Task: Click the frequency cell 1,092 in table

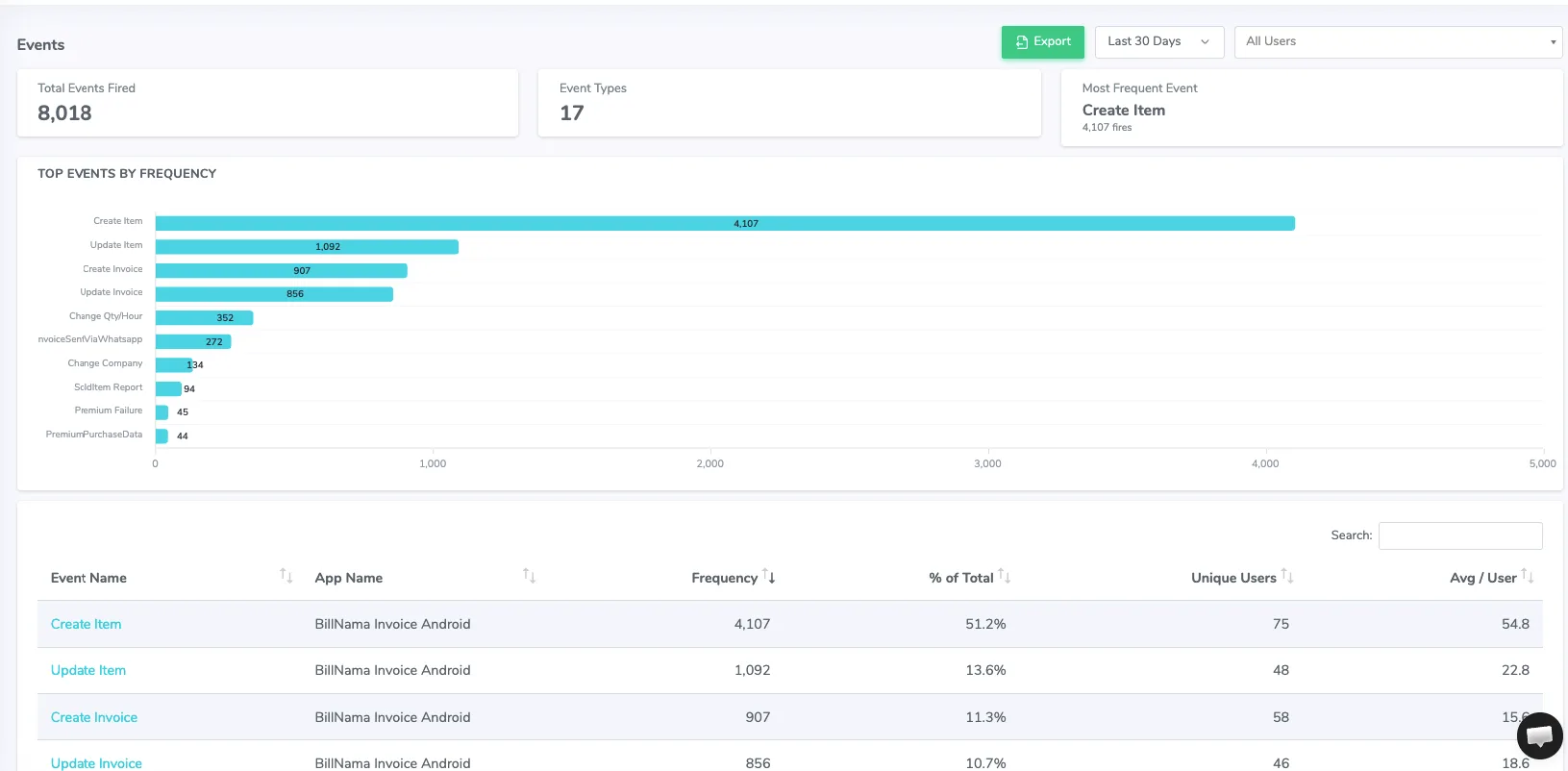Action: [752, 670]
